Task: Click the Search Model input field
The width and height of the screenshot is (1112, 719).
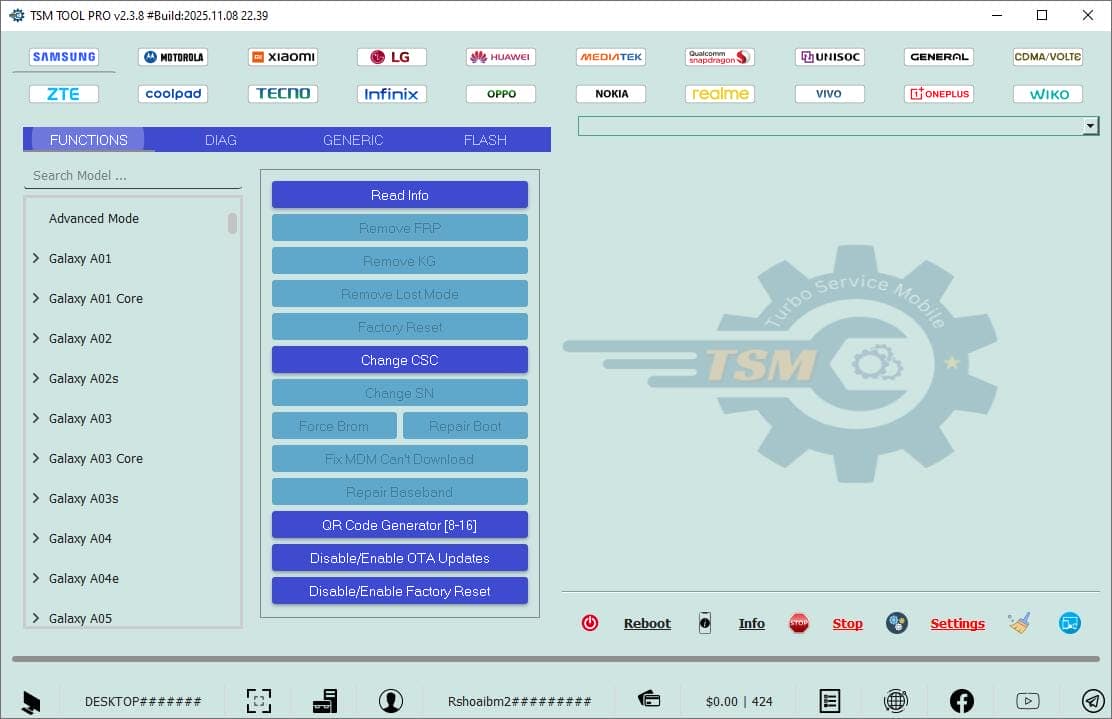Action: tap(130, 175)
